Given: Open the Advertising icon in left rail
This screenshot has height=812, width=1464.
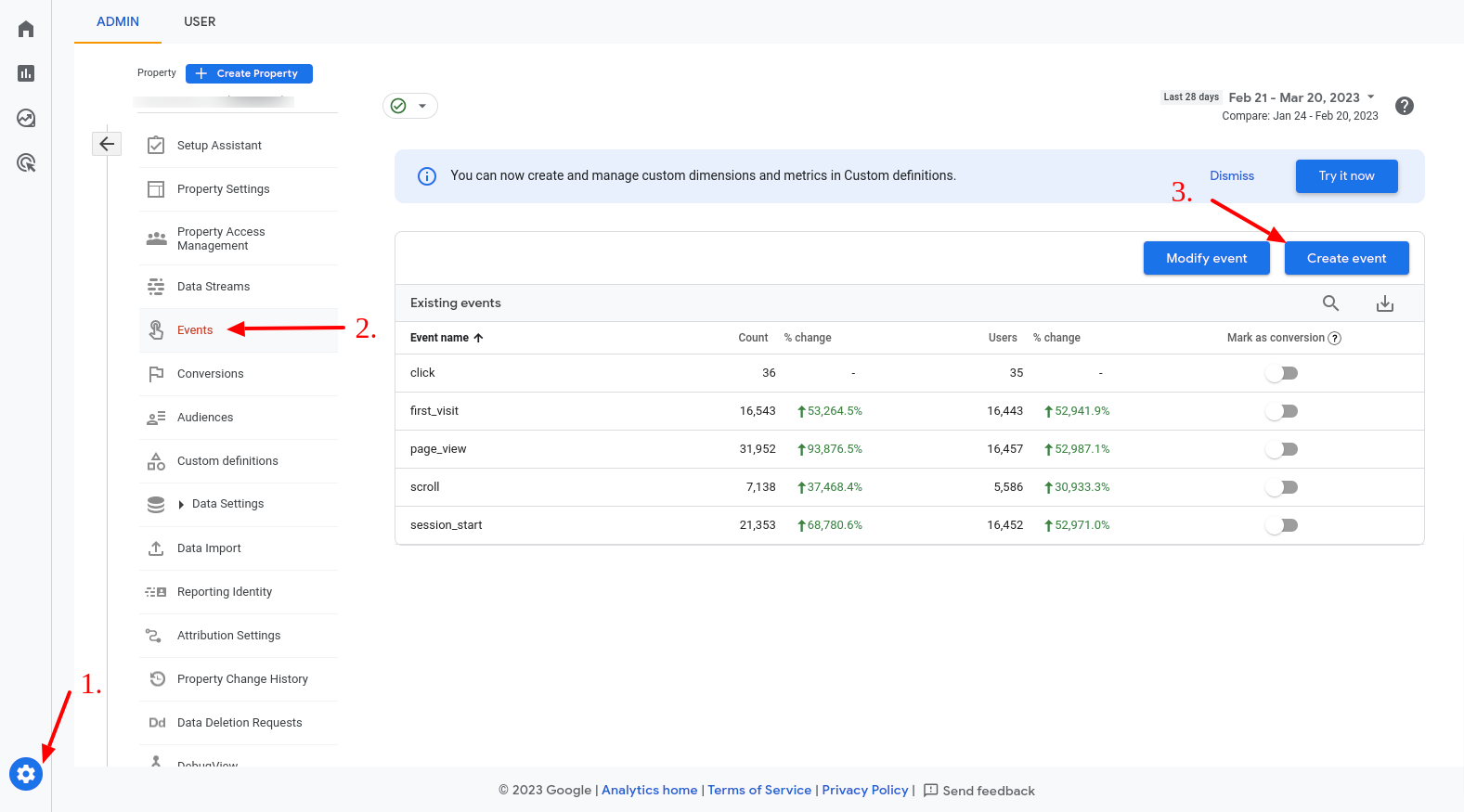Looking at the screenshot, I should 26,163.
